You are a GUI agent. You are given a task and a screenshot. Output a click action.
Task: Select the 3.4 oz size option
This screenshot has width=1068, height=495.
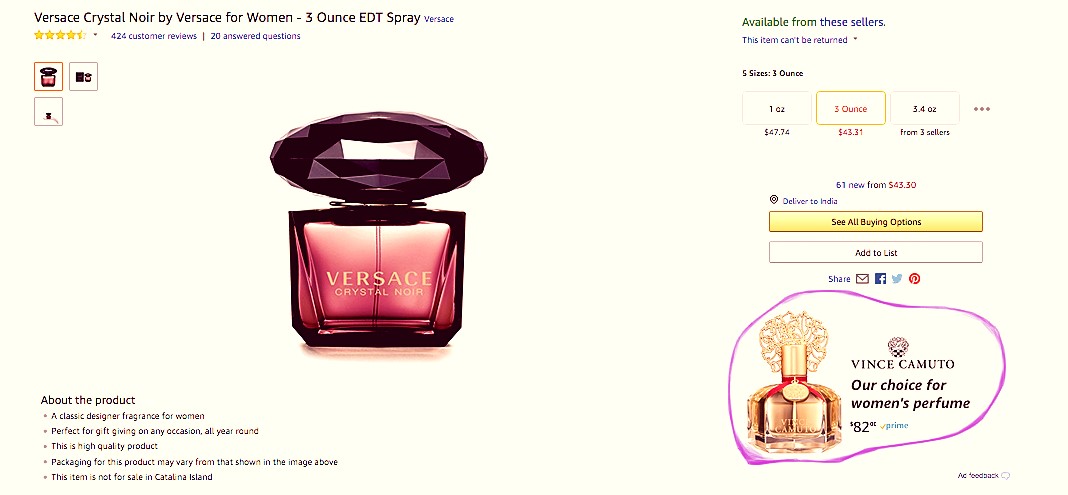pos(924,108)
